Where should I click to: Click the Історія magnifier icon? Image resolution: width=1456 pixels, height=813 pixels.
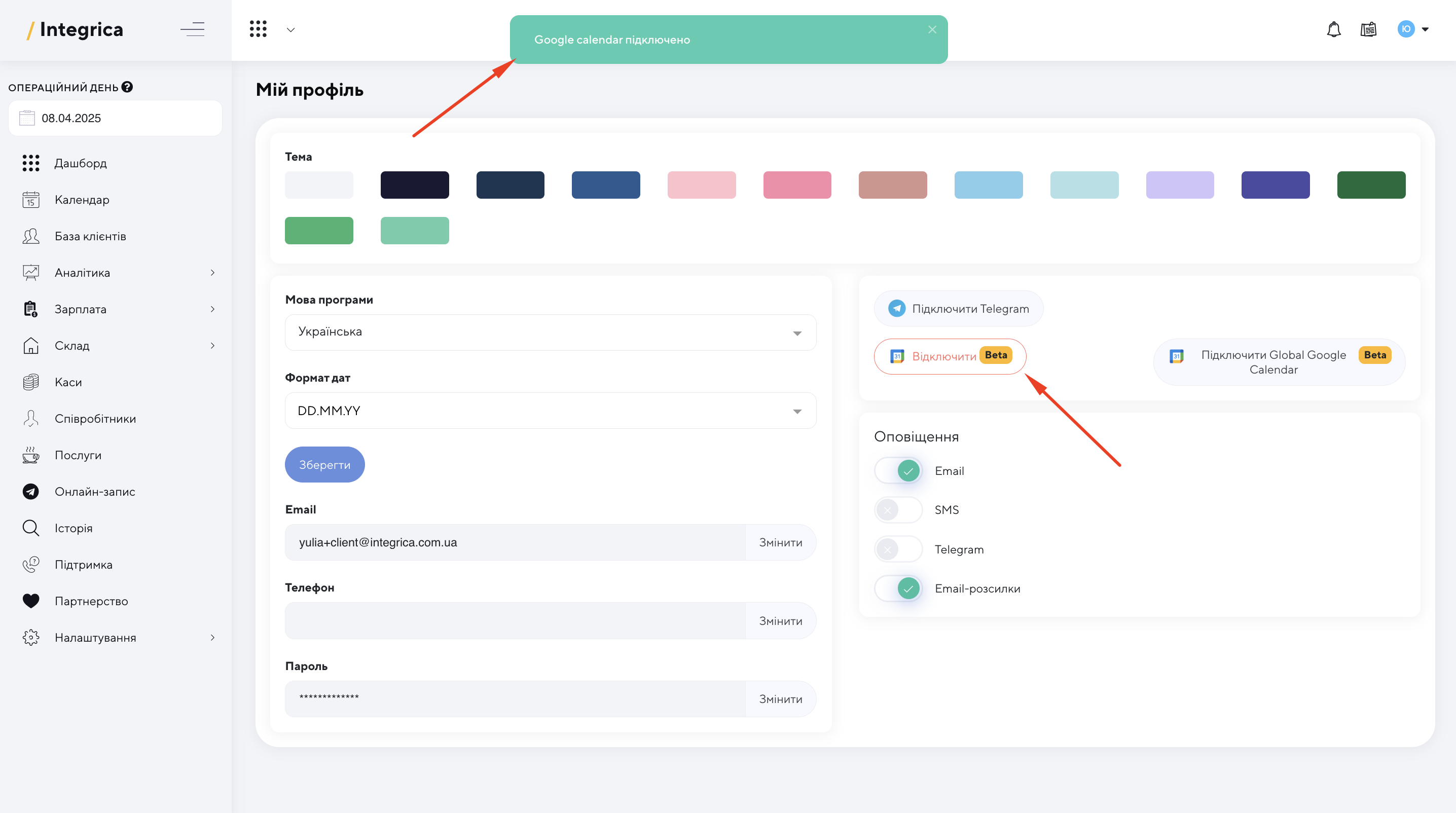(30, 528)
